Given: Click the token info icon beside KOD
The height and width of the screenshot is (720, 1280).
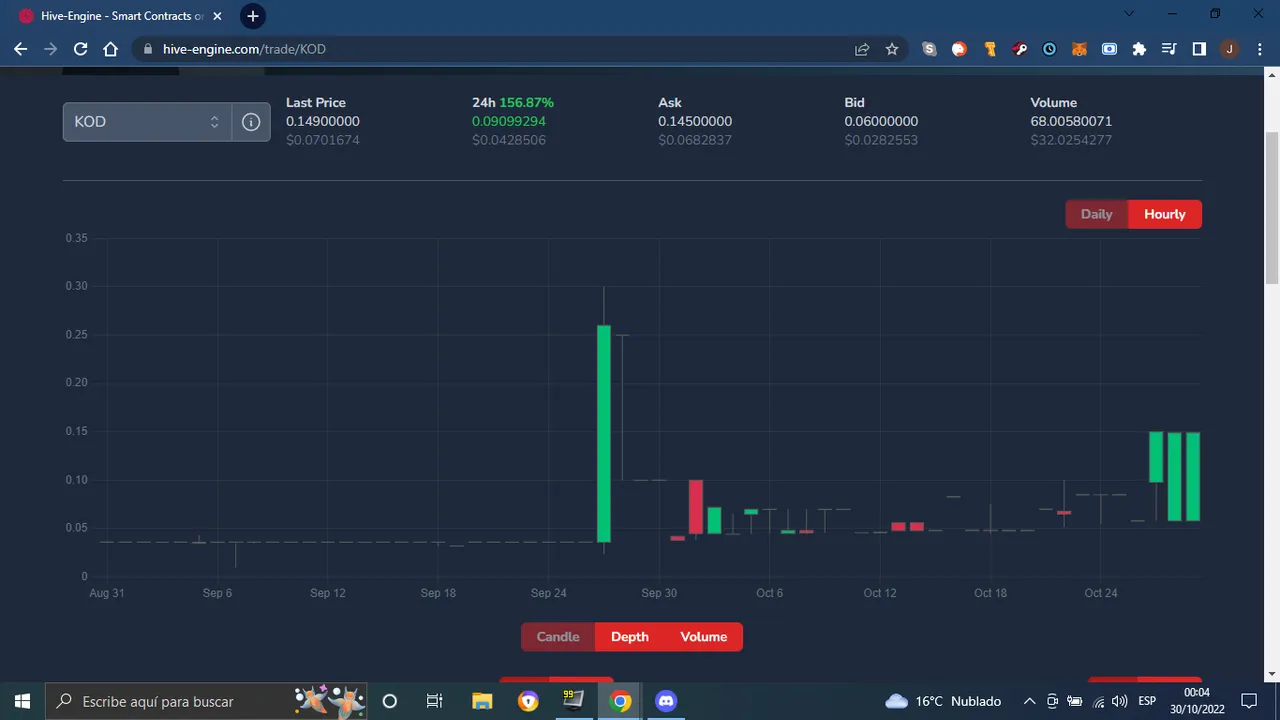Looking at the screenshot, I should click(251, 122).
